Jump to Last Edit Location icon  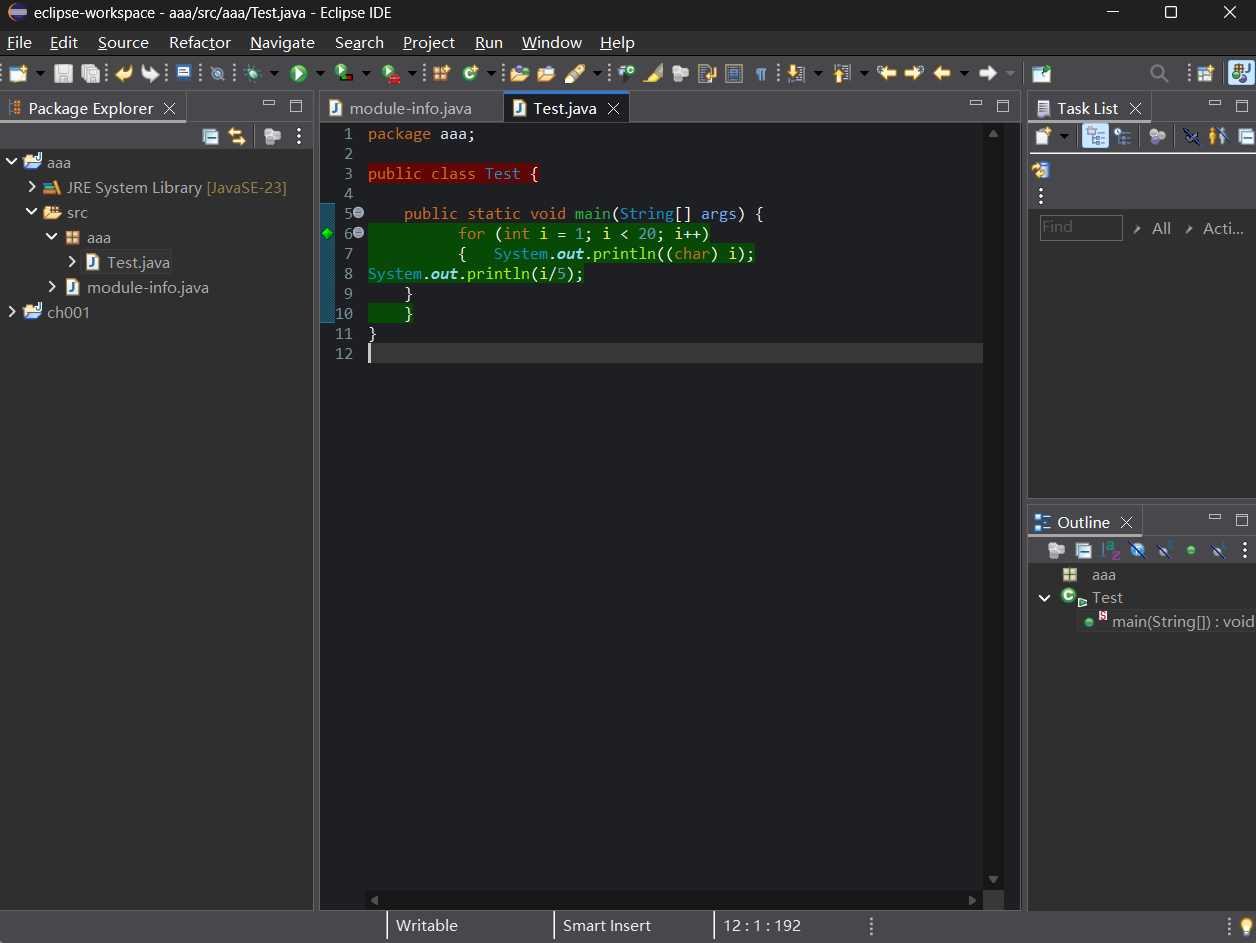click(886, 73)
